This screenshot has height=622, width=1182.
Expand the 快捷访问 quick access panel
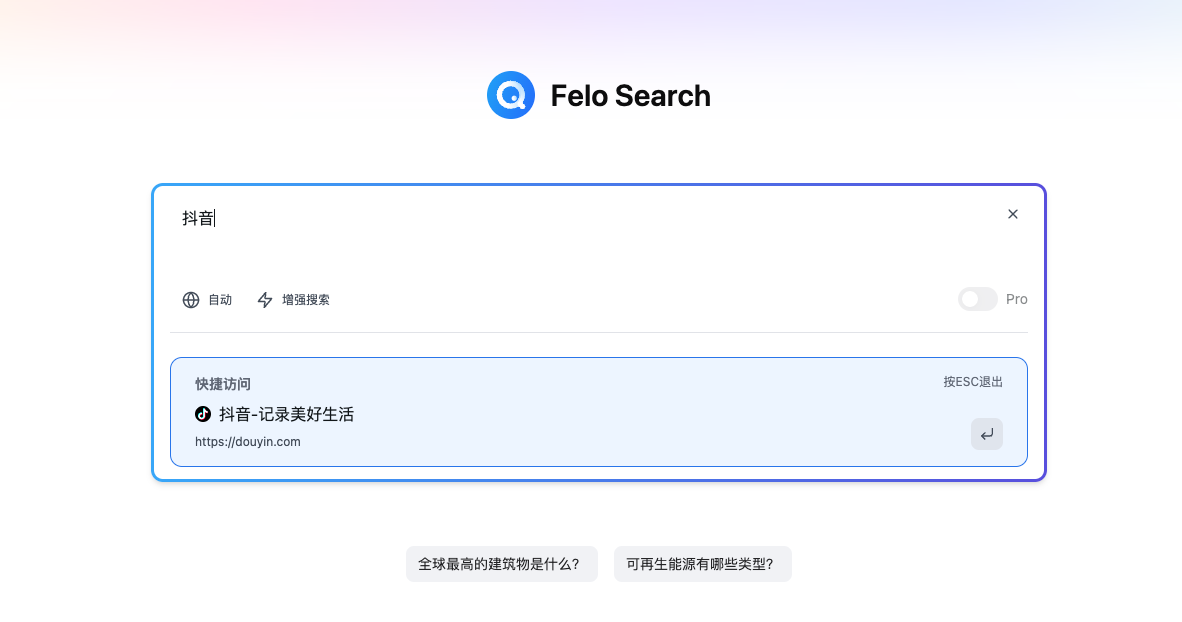pyautogui.click(x=222, y=383)
